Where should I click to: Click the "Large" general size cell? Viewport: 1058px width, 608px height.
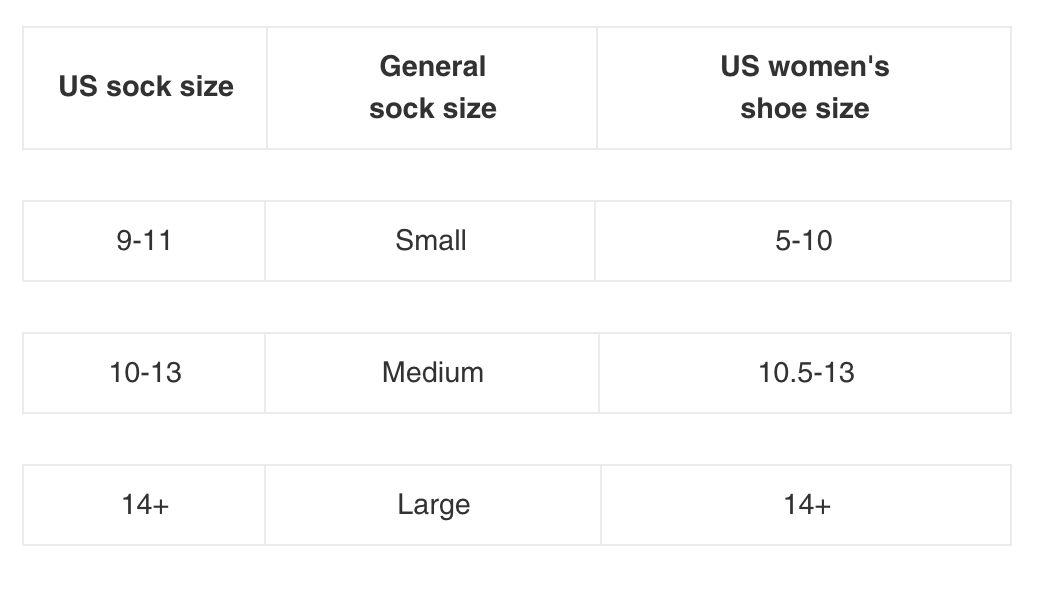(433, 505)
